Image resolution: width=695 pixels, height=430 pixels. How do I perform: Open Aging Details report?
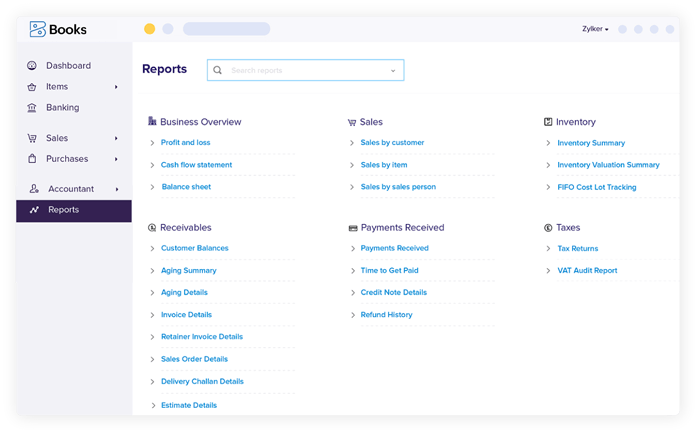point(184,292)
